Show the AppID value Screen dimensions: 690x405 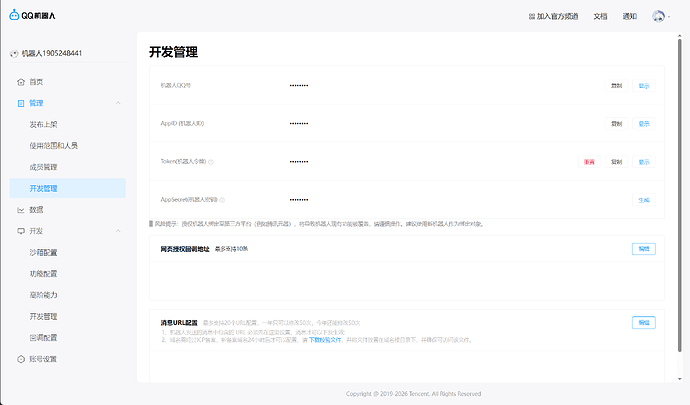644,124
